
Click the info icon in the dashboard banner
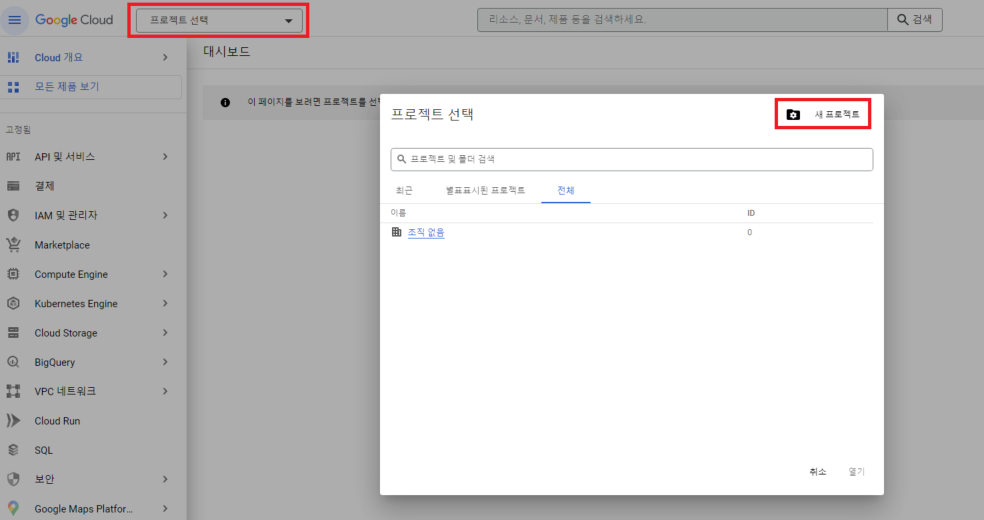(x=225, y=102)
